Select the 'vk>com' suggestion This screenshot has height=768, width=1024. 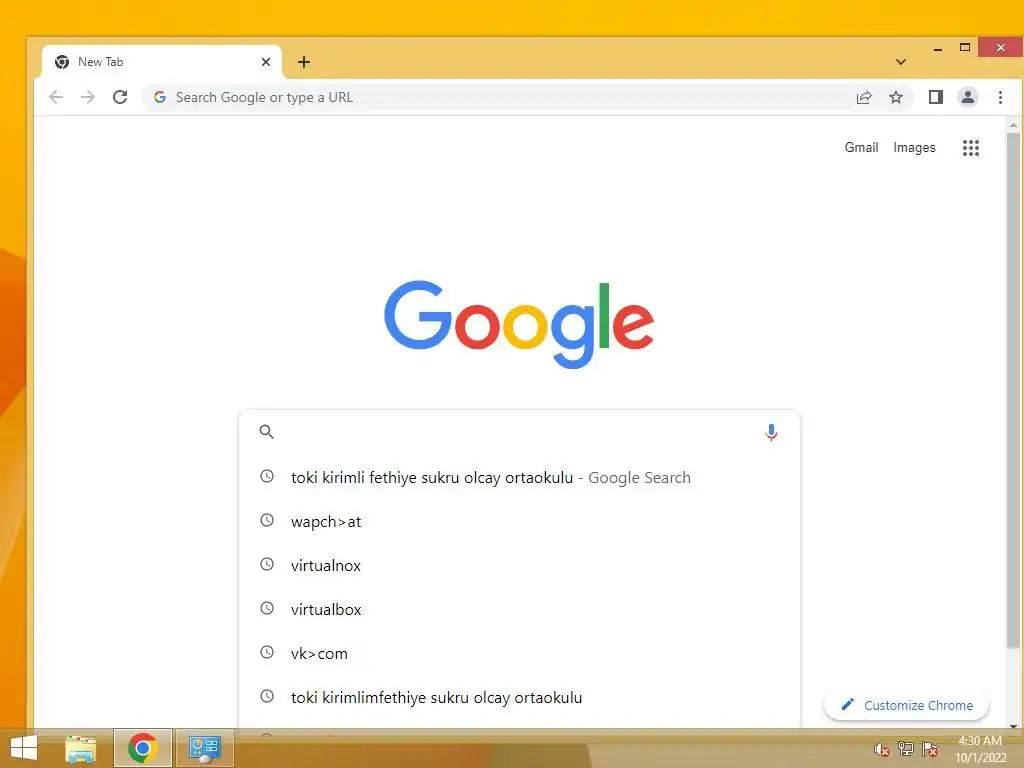[x=519, y=653]
